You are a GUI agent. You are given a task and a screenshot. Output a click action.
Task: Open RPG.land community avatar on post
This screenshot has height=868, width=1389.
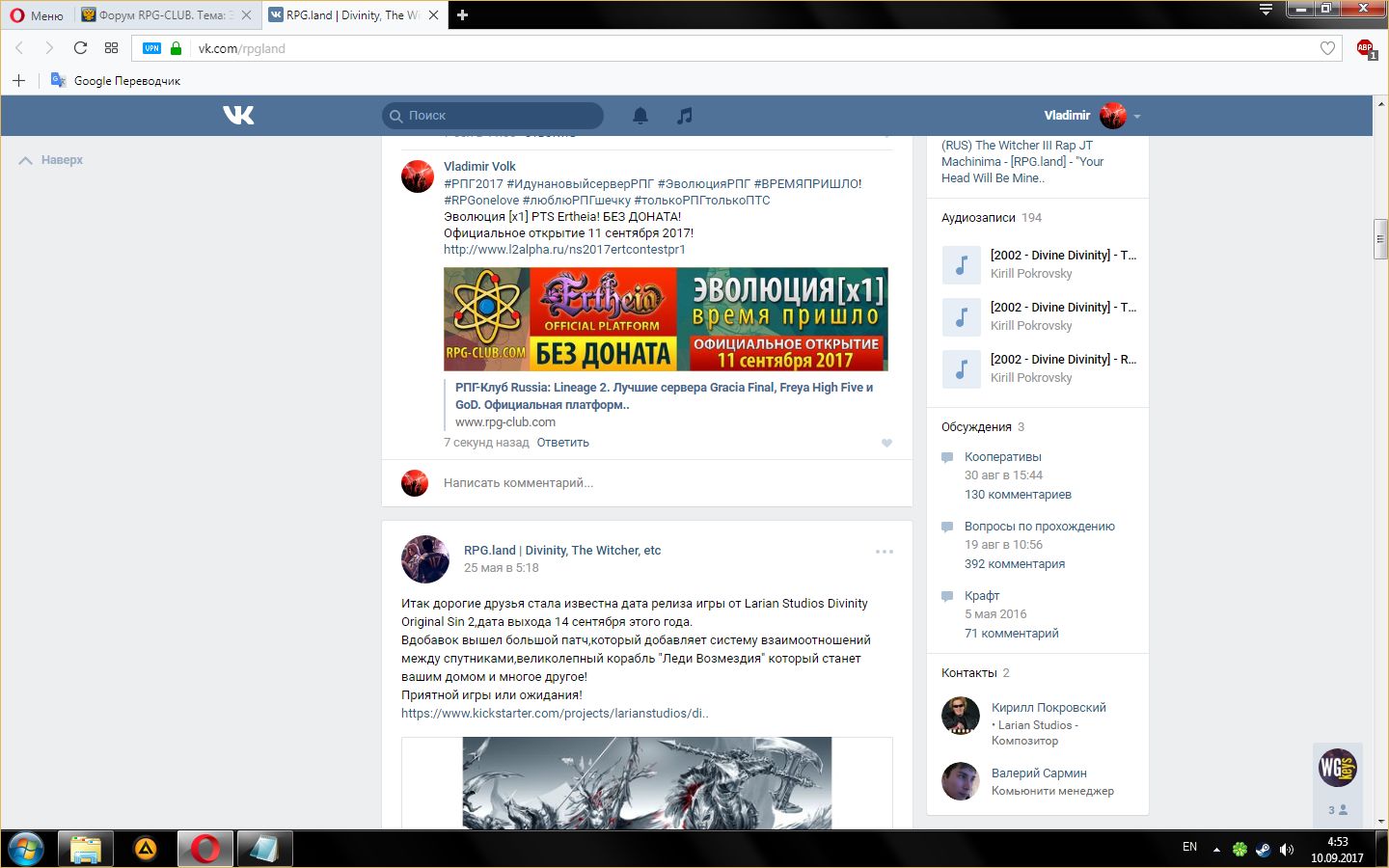[425, 559]
